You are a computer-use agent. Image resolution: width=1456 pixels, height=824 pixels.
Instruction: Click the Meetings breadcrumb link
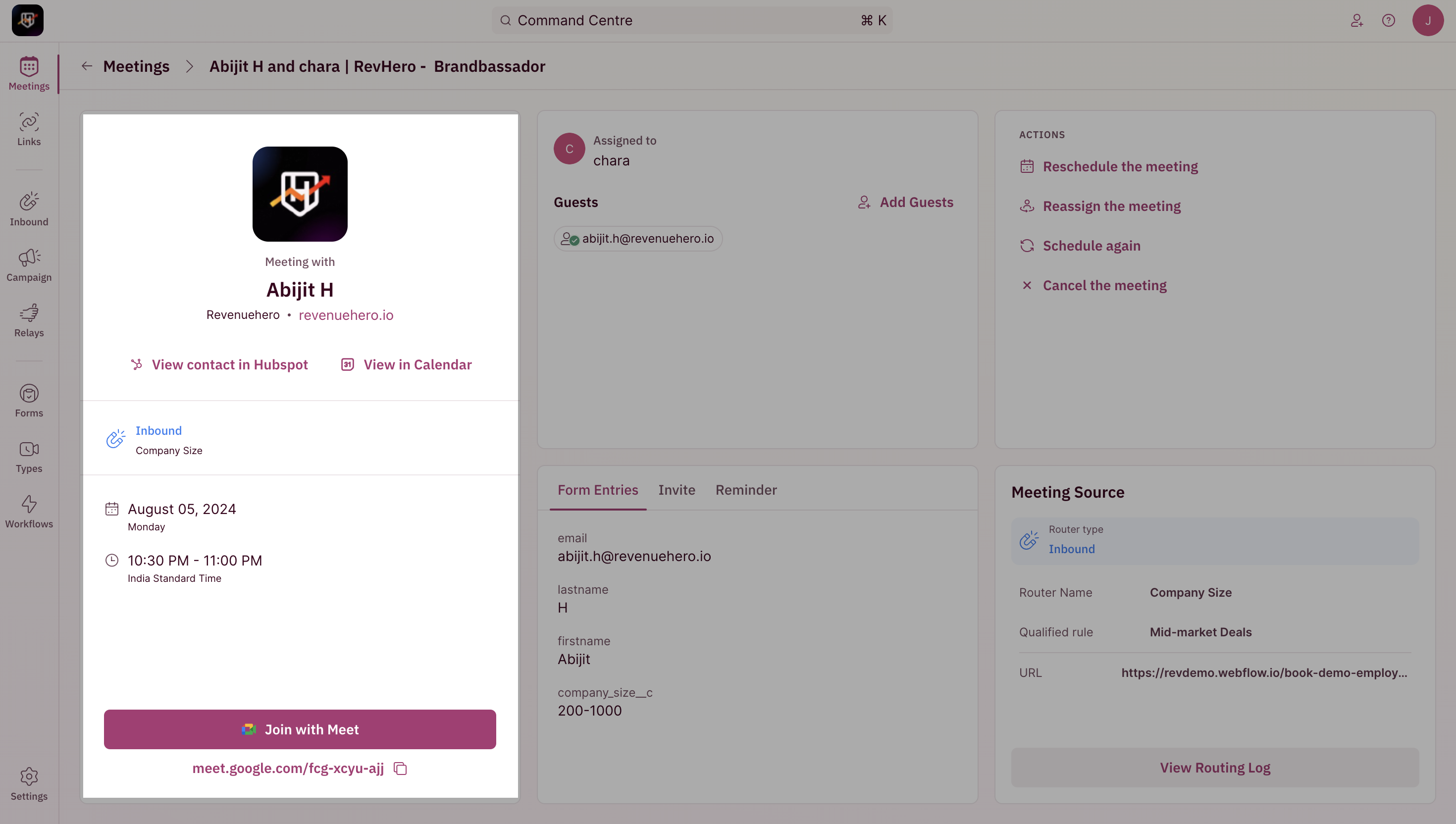[x=136, y=66]
